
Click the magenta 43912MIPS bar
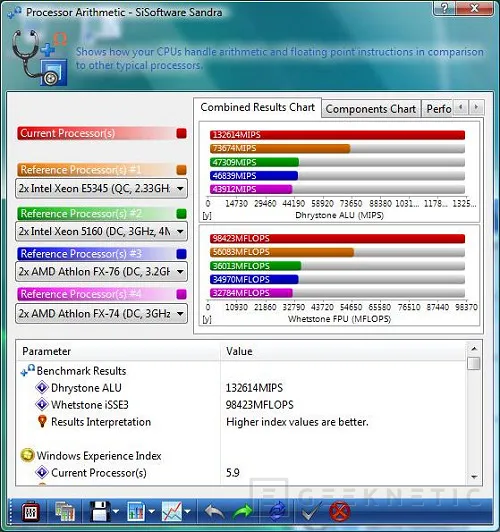pos(251,189)
